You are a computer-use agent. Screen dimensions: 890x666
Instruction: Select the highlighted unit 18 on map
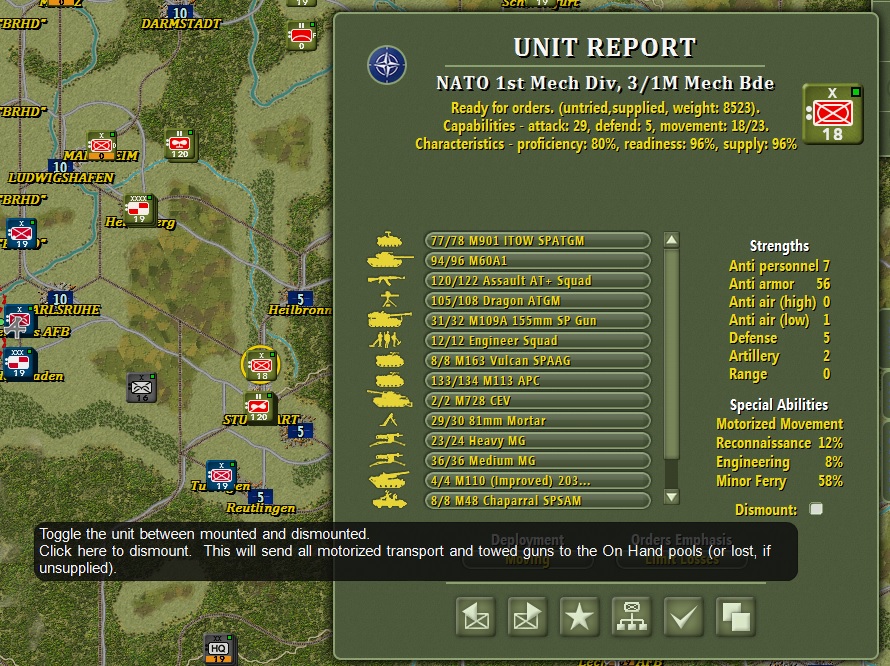pyautogui.click(x=261, y=366)
